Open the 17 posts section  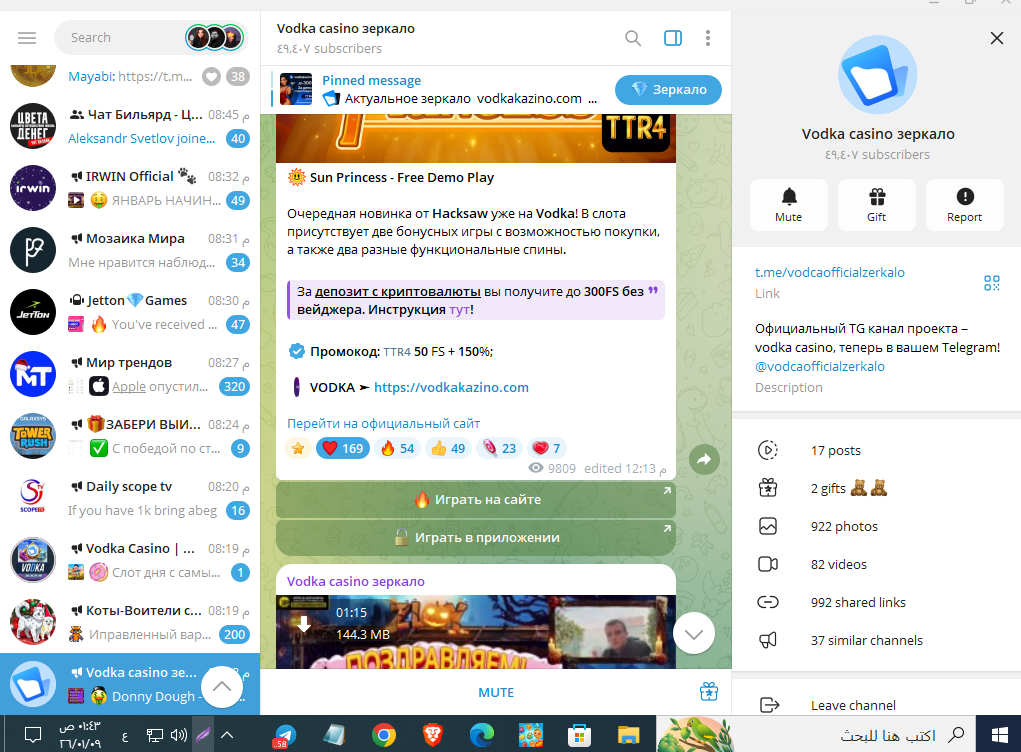876,450
